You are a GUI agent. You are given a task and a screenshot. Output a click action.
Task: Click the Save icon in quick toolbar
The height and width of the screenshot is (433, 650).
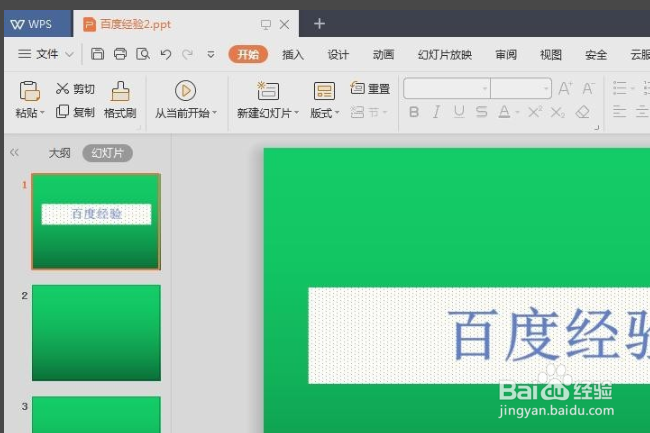[x=97, y=54]
